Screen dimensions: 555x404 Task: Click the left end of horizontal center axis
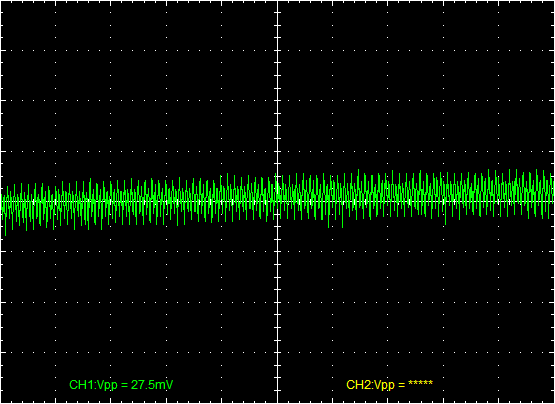[x=2, y=201]
